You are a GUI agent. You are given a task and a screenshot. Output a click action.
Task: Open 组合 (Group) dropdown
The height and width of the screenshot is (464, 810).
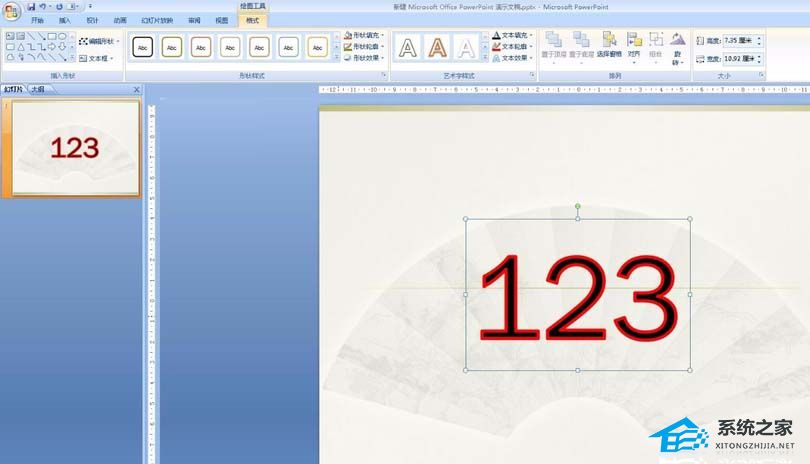coord(656,48)
